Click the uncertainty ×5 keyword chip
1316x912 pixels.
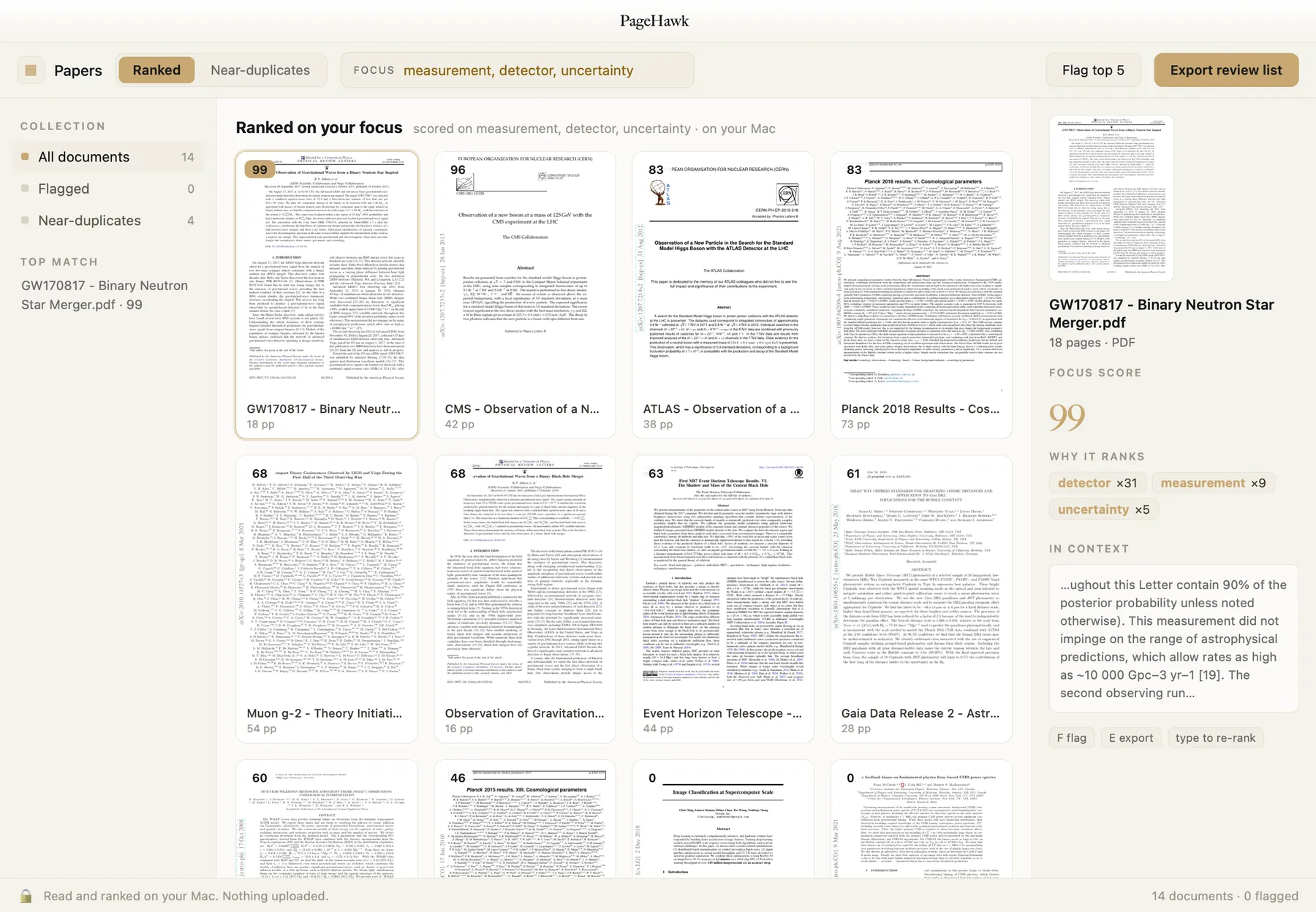(x=1103, y=509)
